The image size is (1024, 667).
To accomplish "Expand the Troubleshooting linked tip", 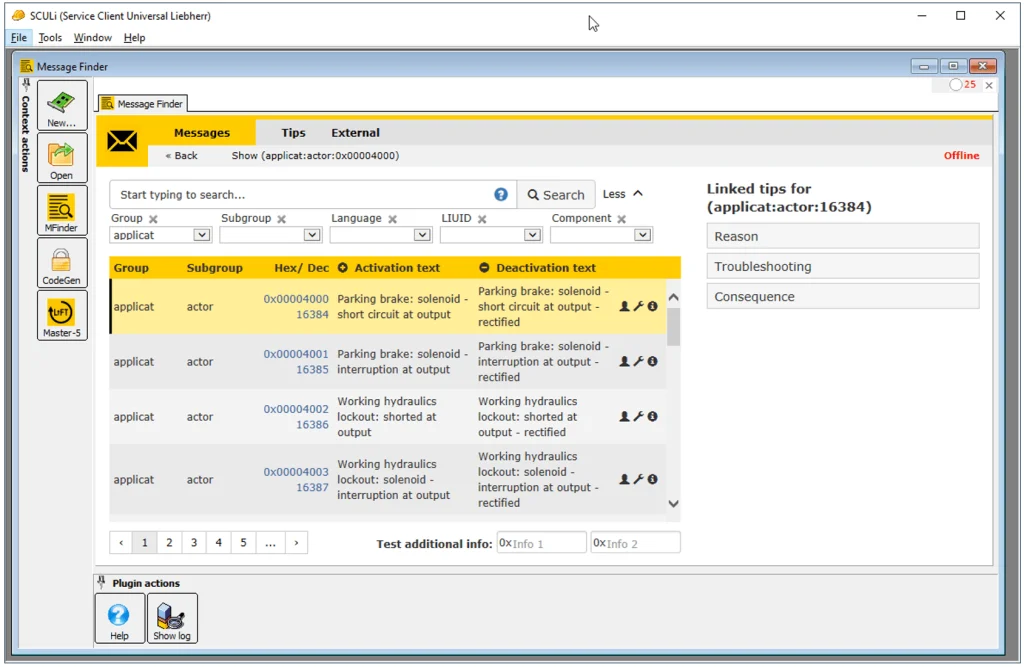I will (x=842, y=266).
